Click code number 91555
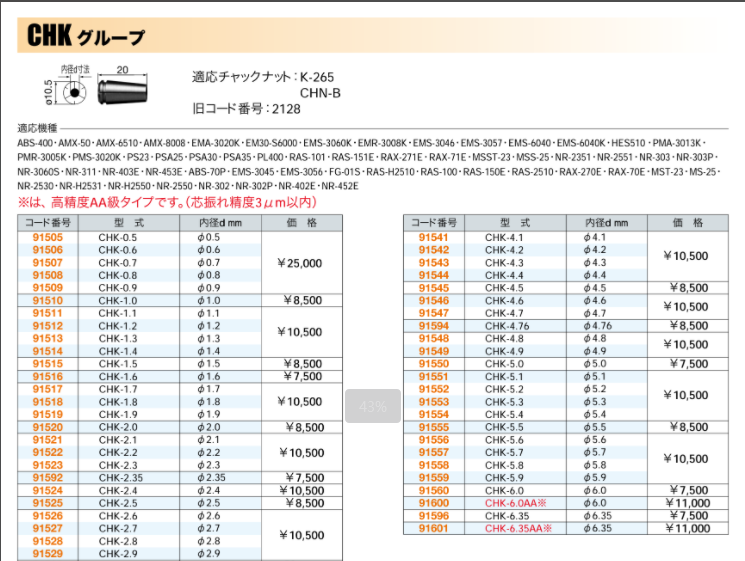The image size is (745, 561). click(x=433, y=427)
